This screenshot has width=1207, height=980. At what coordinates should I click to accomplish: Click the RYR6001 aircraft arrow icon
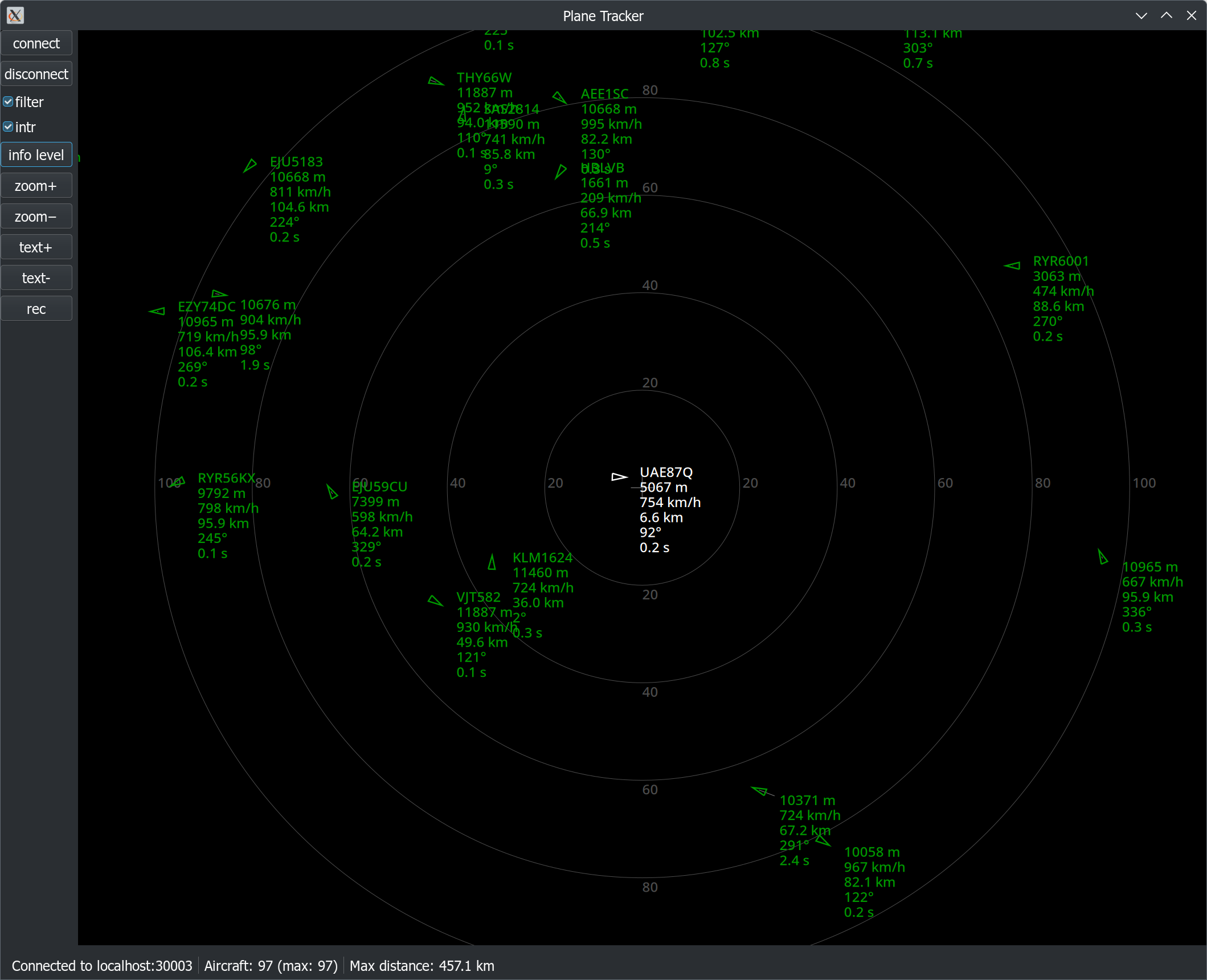[x=1012, y=266]
